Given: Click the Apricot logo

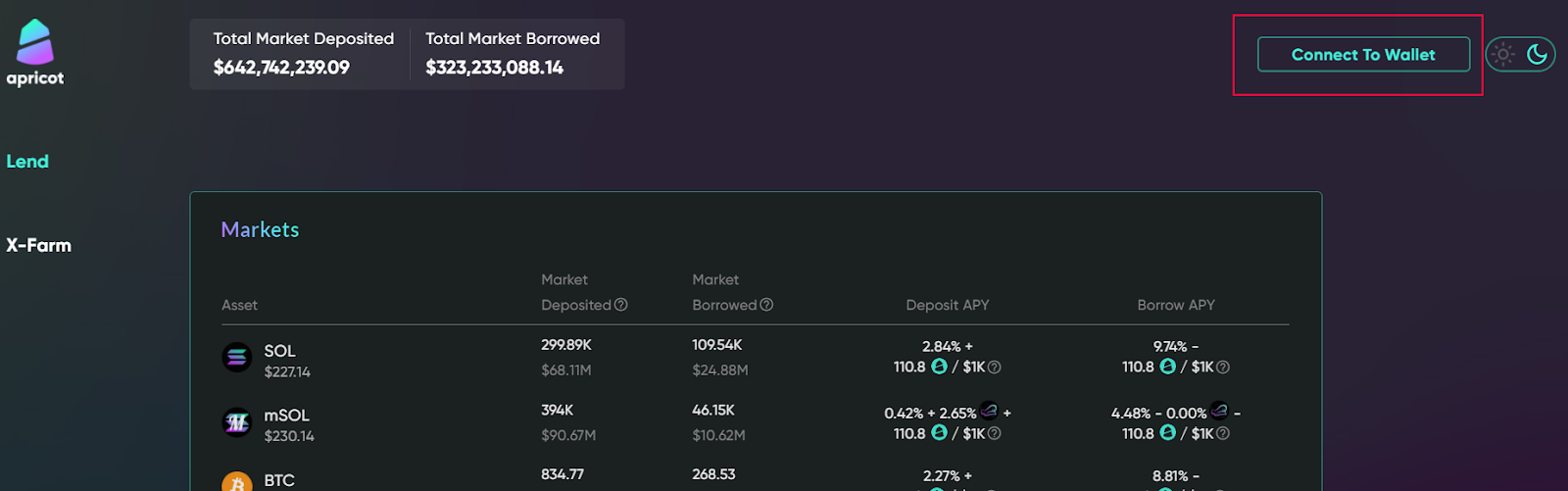Looking at the screenshot, I should tap(35, 53).
